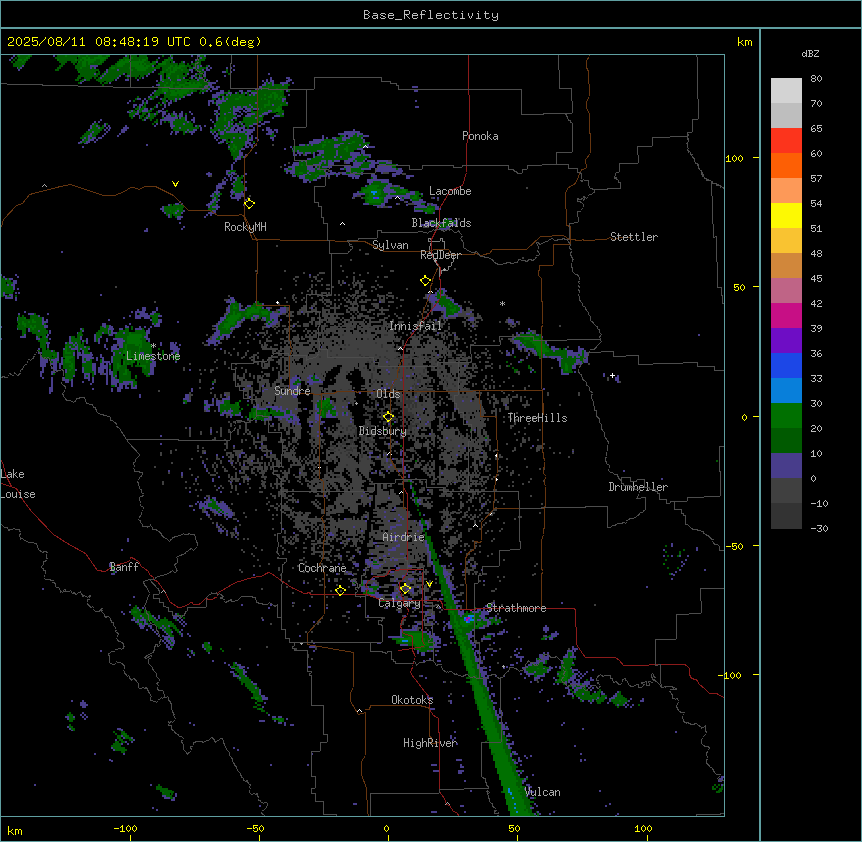The height and width of the screenshot is (842, 862).
Task: Click the Olds town label
Action: click(x=388, y=394)
